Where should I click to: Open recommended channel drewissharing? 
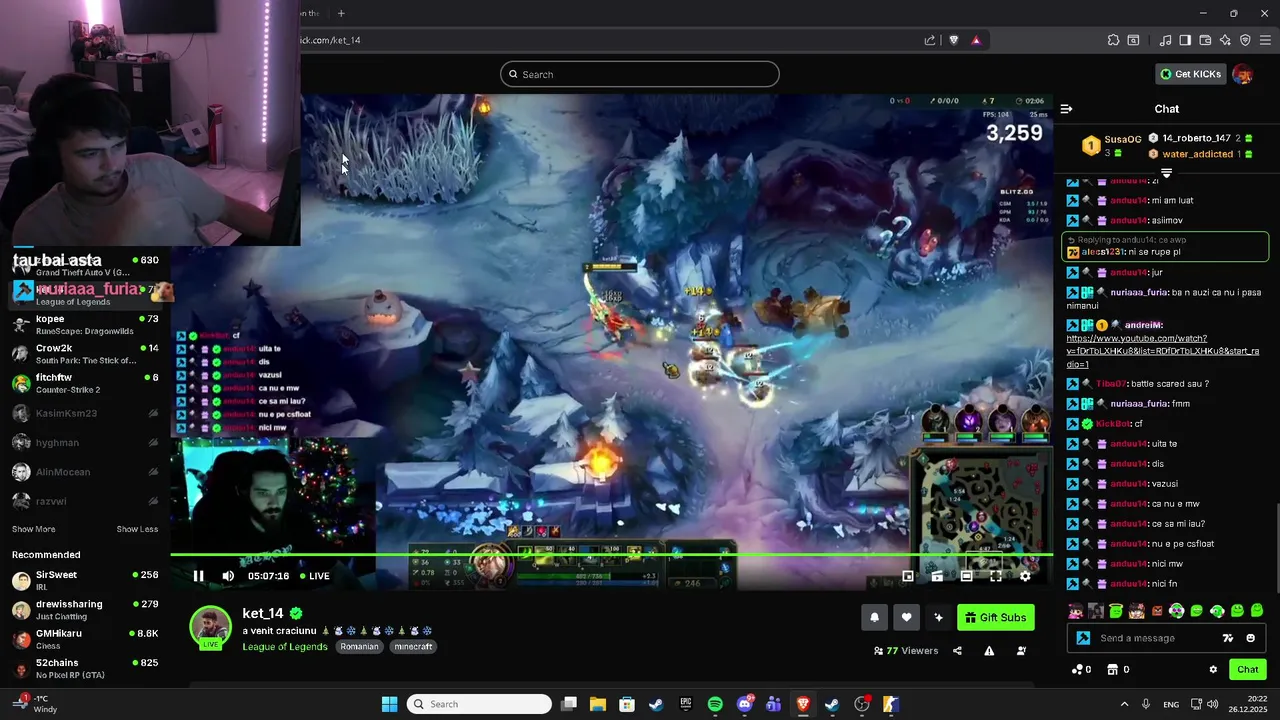click(x=85, y=609)
